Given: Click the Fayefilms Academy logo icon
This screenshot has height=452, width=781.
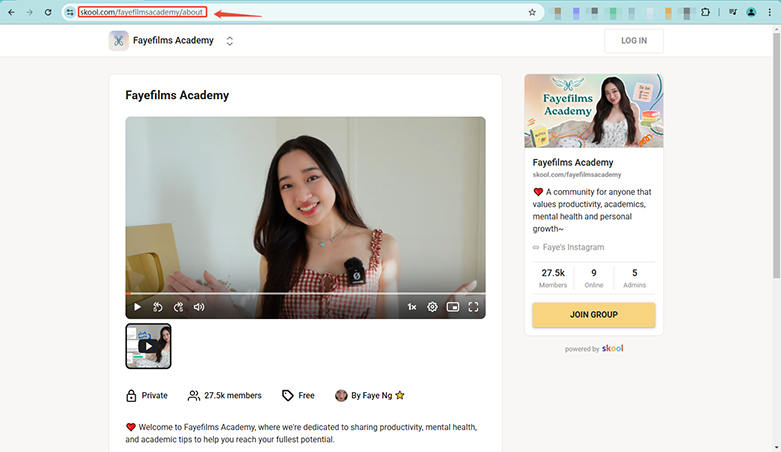Looking at the screenshot, I should (119, 41).
